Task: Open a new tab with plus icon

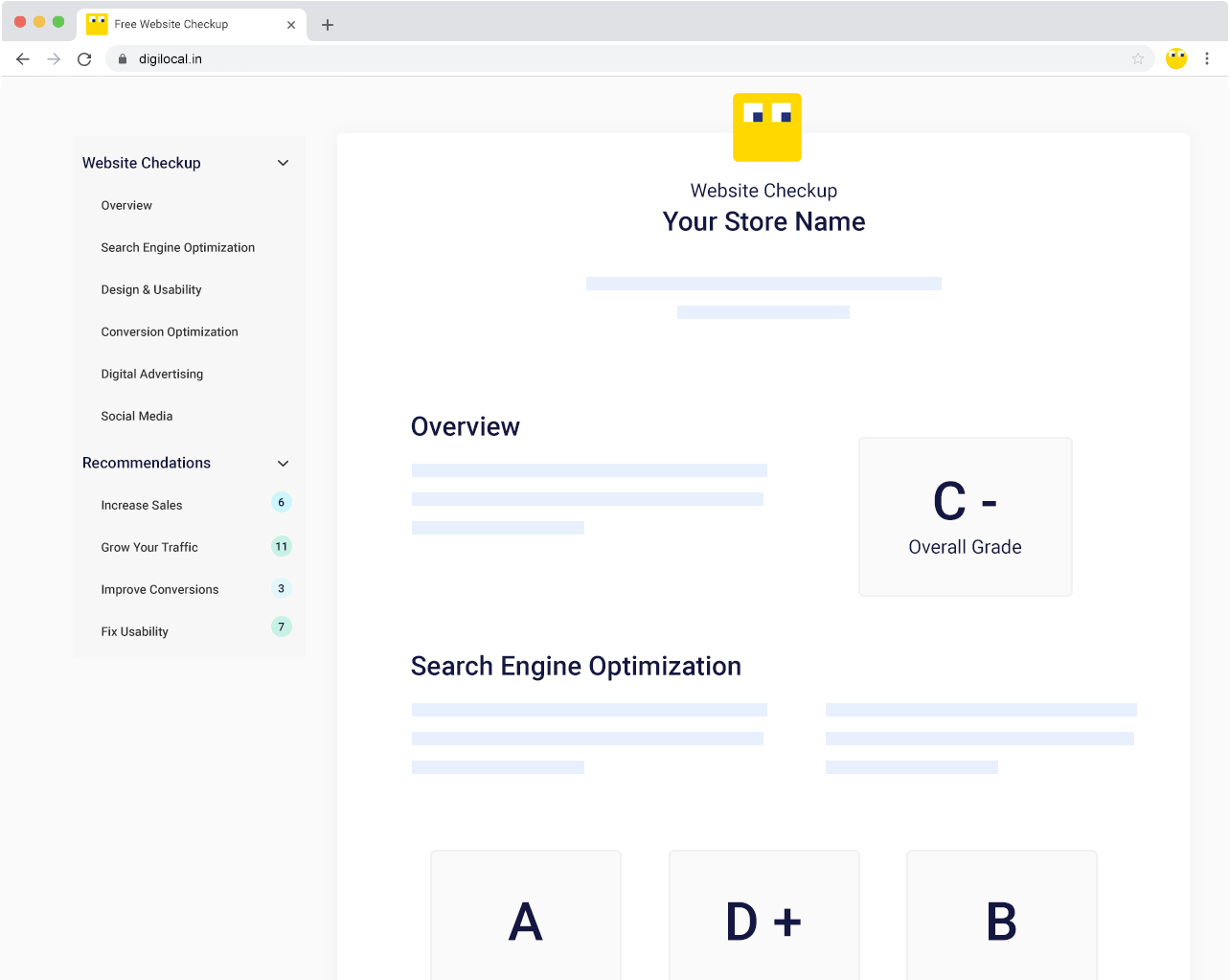Action: click(328, 25)
